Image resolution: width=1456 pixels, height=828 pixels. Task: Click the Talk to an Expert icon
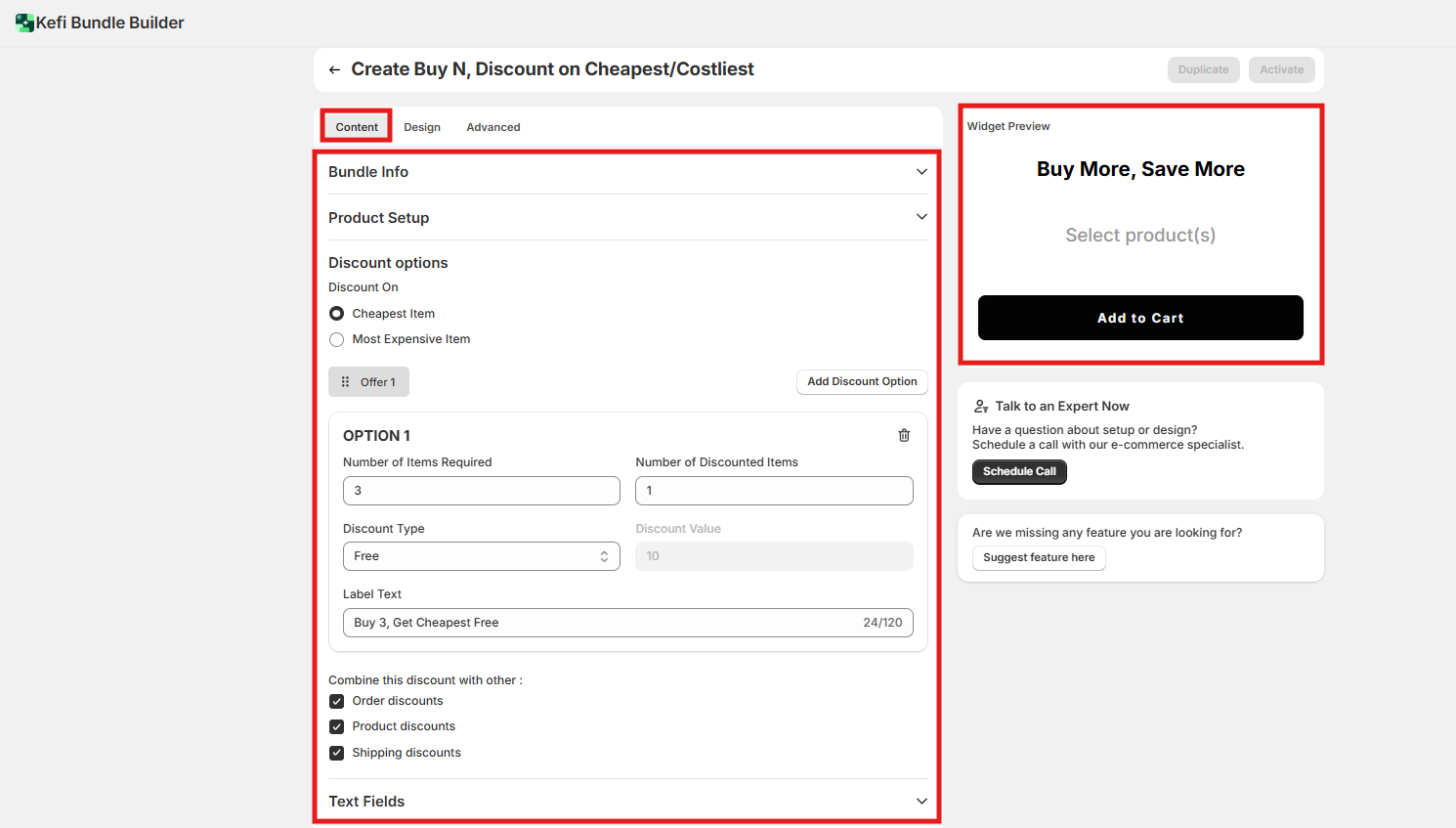(981, 407)
